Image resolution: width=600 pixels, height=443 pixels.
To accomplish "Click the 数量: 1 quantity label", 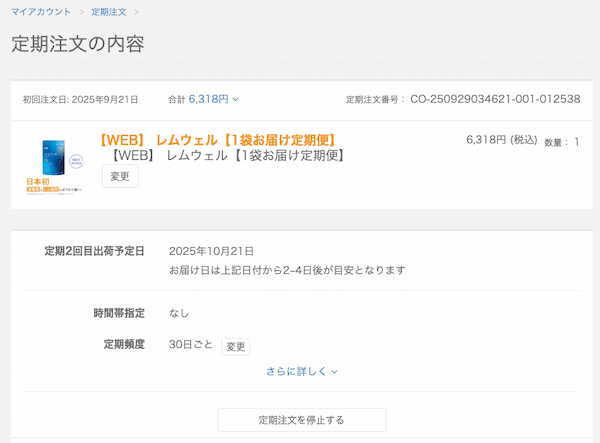I will 561,142.
